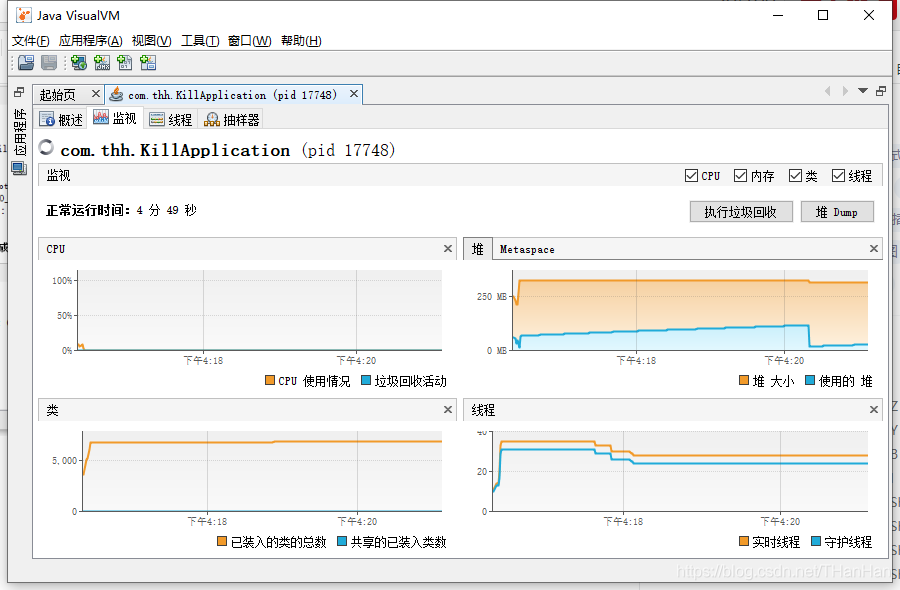Add a remote host via toolbar icon
This screenshot has height=590, width=900.
pos(78,63)
